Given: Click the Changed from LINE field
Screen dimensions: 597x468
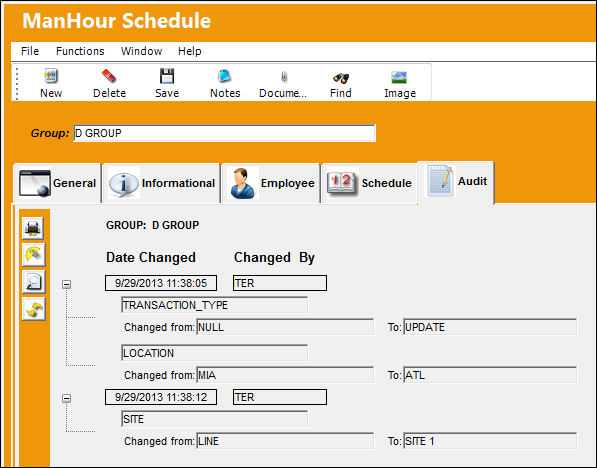Looking at the screenshot, I should [285, 441].
